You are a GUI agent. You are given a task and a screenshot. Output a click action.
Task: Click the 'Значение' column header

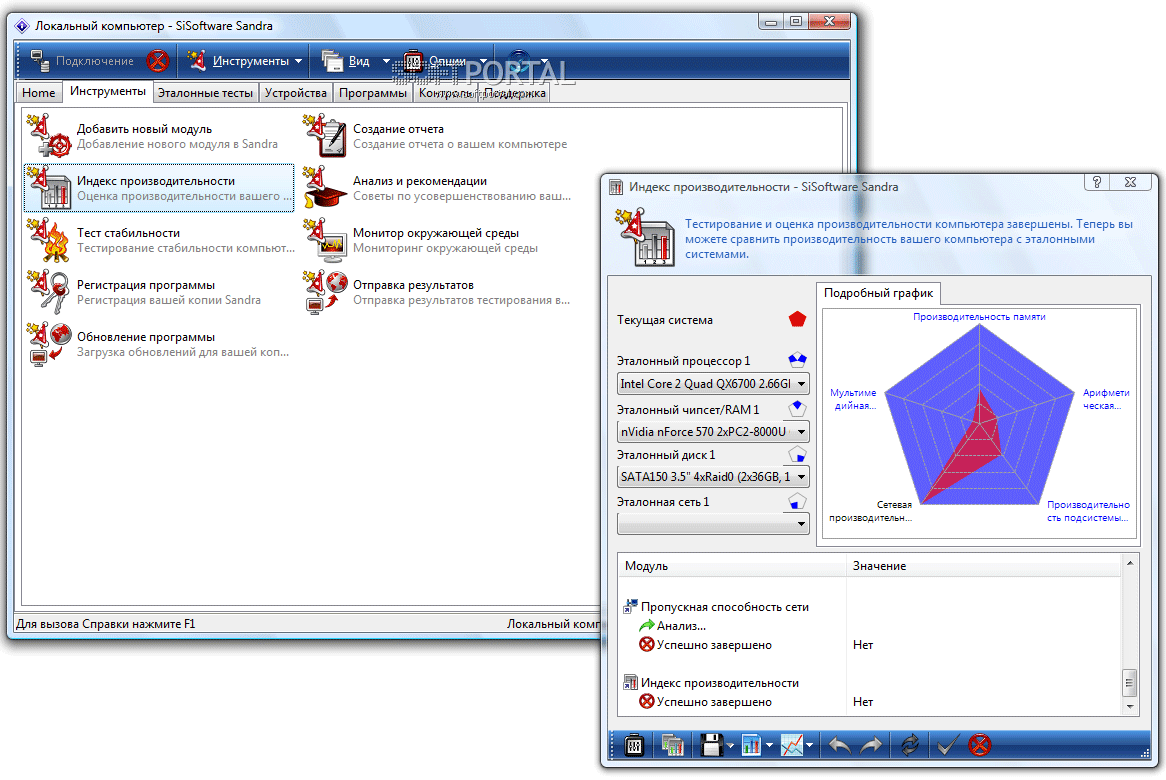point(983,566)
